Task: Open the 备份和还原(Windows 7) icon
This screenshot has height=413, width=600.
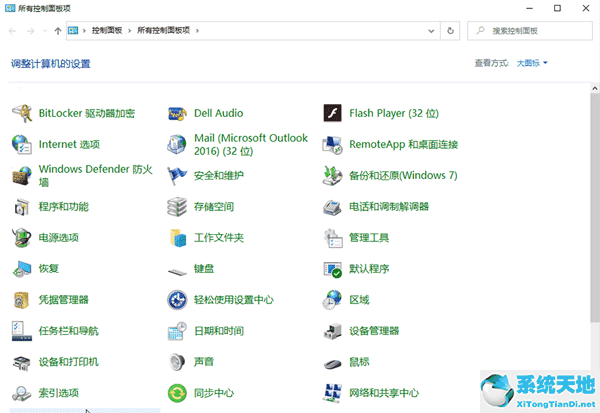Action: (x=333, y=176)
